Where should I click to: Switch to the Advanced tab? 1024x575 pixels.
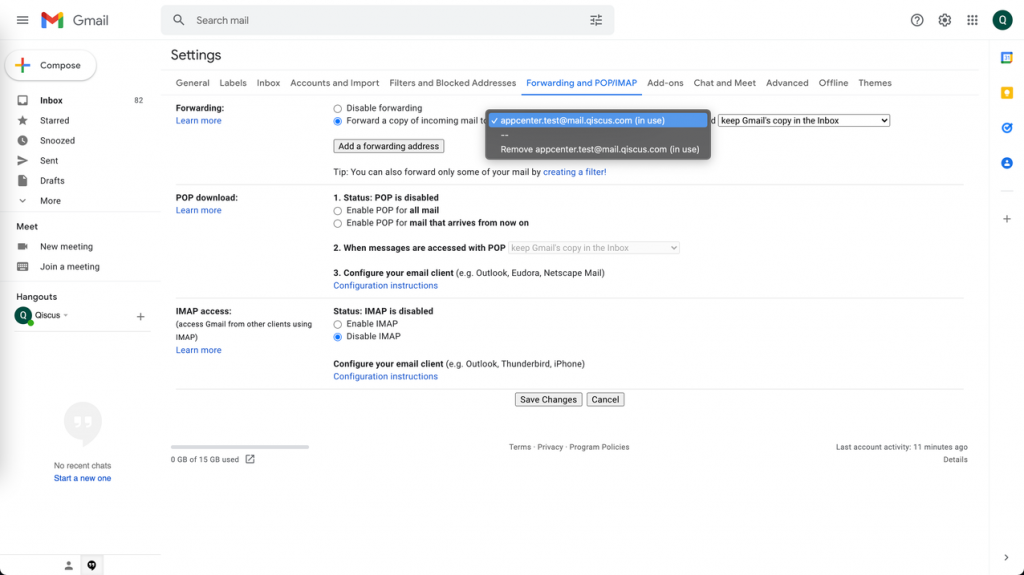pyautogui.click(x=787, y=83)
